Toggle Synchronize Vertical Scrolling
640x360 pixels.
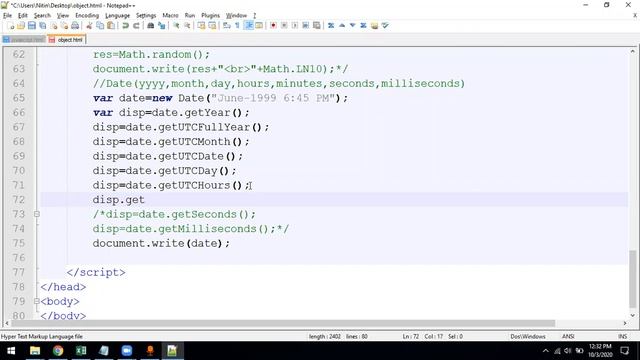202,26
